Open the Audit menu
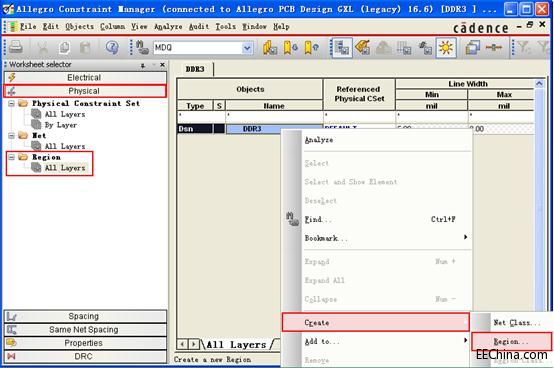Image resolution: width=554 pixels, height=368 pixels. (199, 26)
